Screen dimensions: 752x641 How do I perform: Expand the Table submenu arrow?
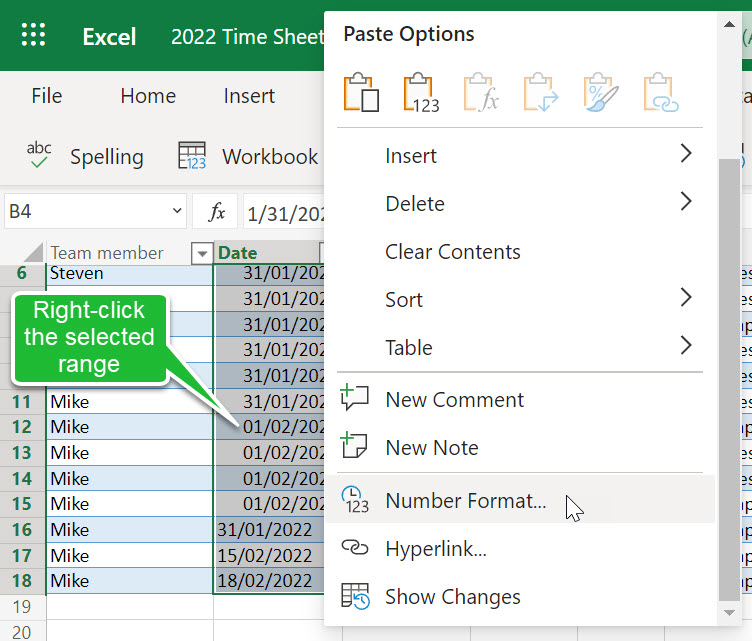click(686, 345)
